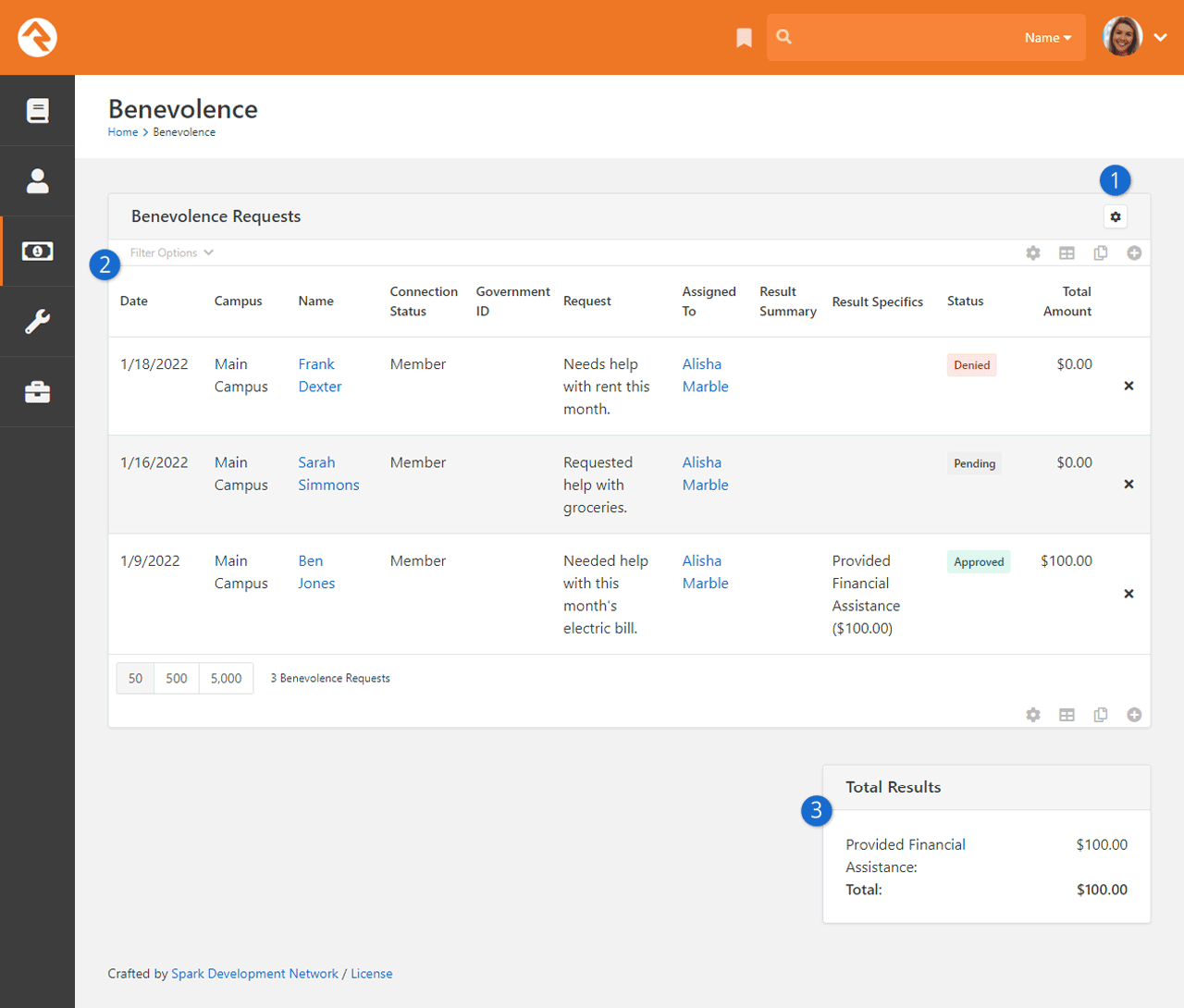Image resolution: width=1184 pixels, height=1008 pixels.
Task: Click the 'Requested help with groceries.' cell
Action: point(598,485)
